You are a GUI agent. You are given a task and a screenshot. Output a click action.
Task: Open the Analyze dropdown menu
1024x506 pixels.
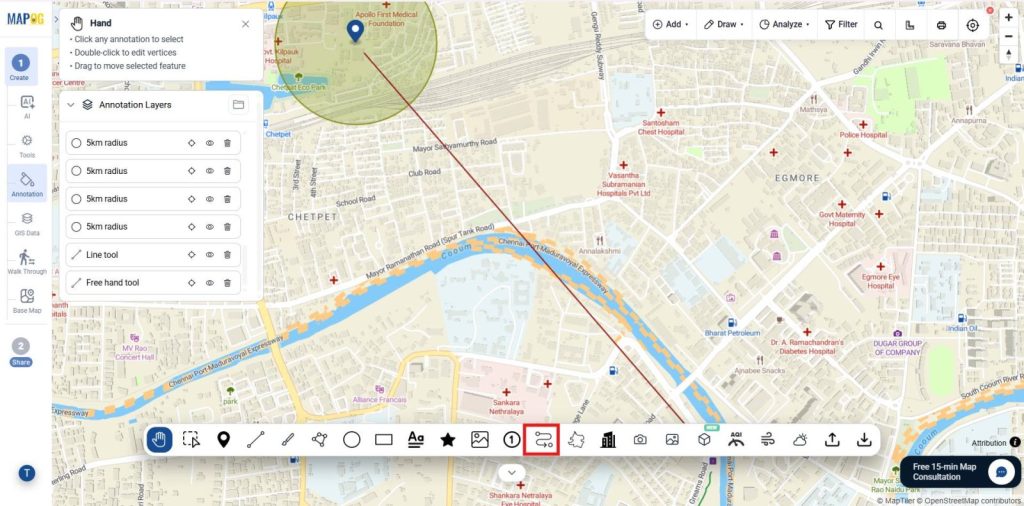pos(784,25)
